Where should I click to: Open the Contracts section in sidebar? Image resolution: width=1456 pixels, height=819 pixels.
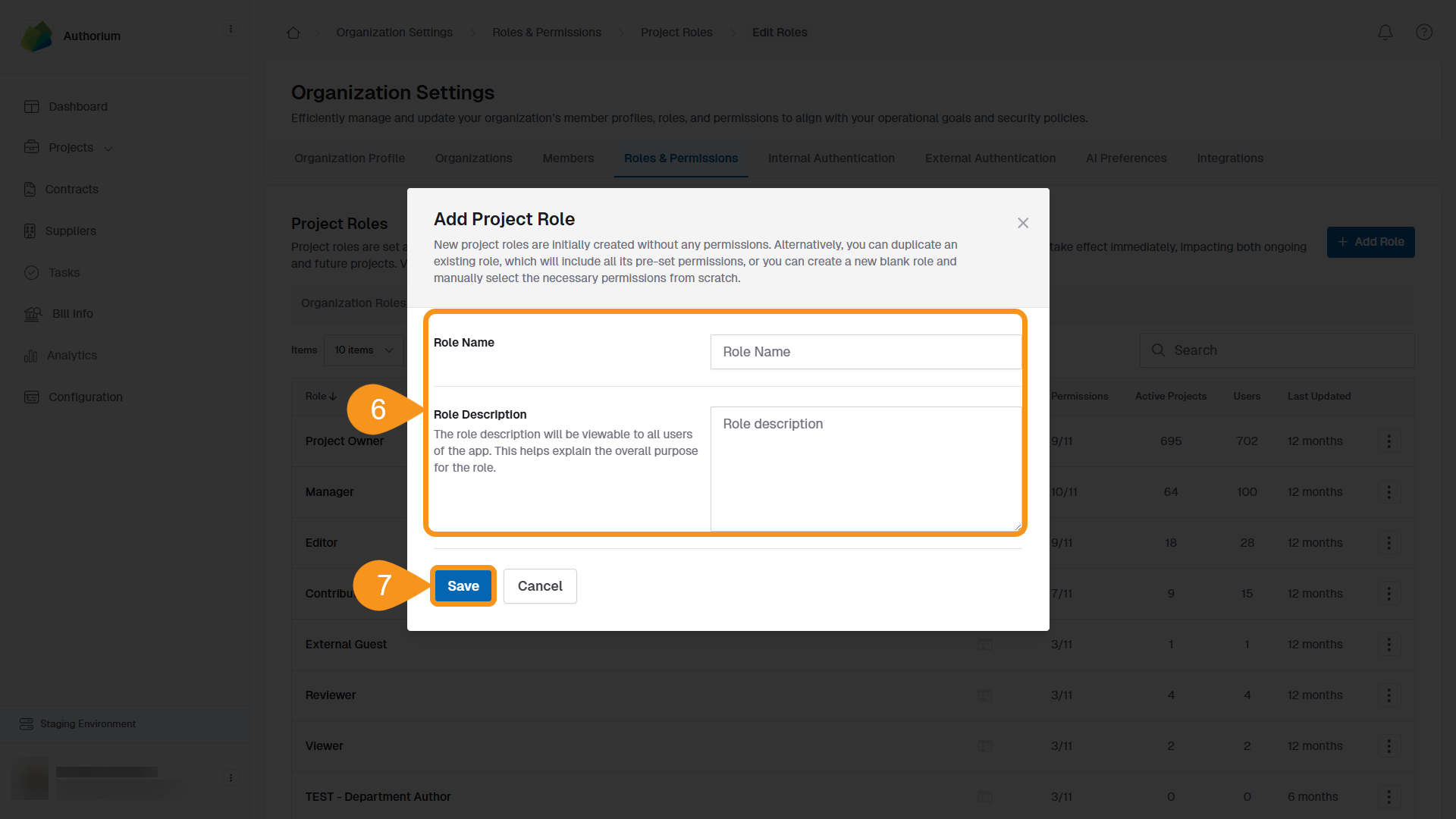tap(72, 189)
